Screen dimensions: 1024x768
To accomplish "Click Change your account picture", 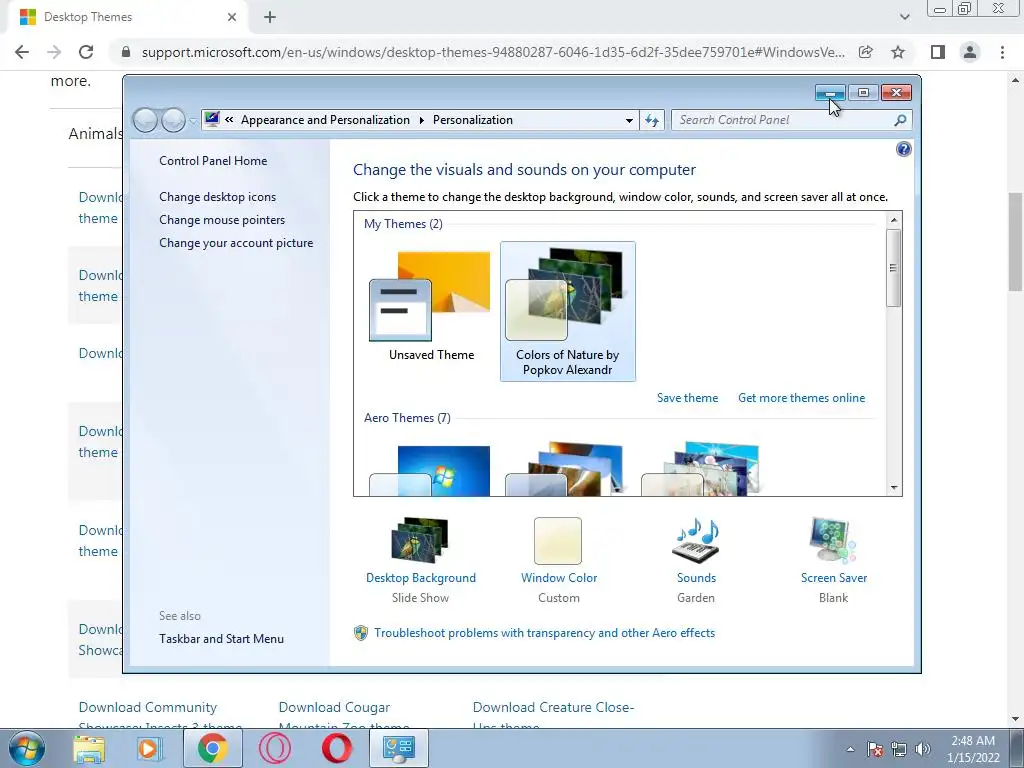I will (236, 242).
